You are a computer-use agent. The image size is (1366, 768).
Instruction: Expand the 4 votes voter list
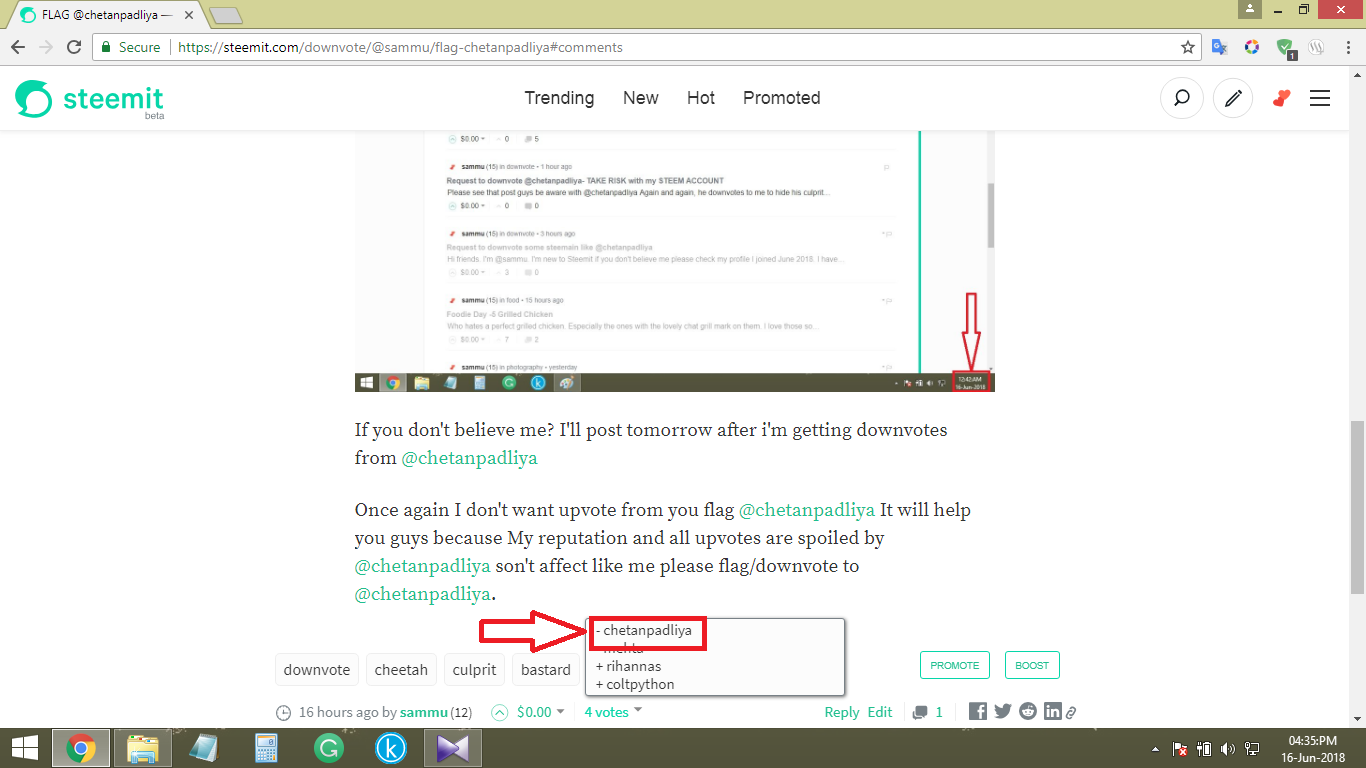coord(613,712)
